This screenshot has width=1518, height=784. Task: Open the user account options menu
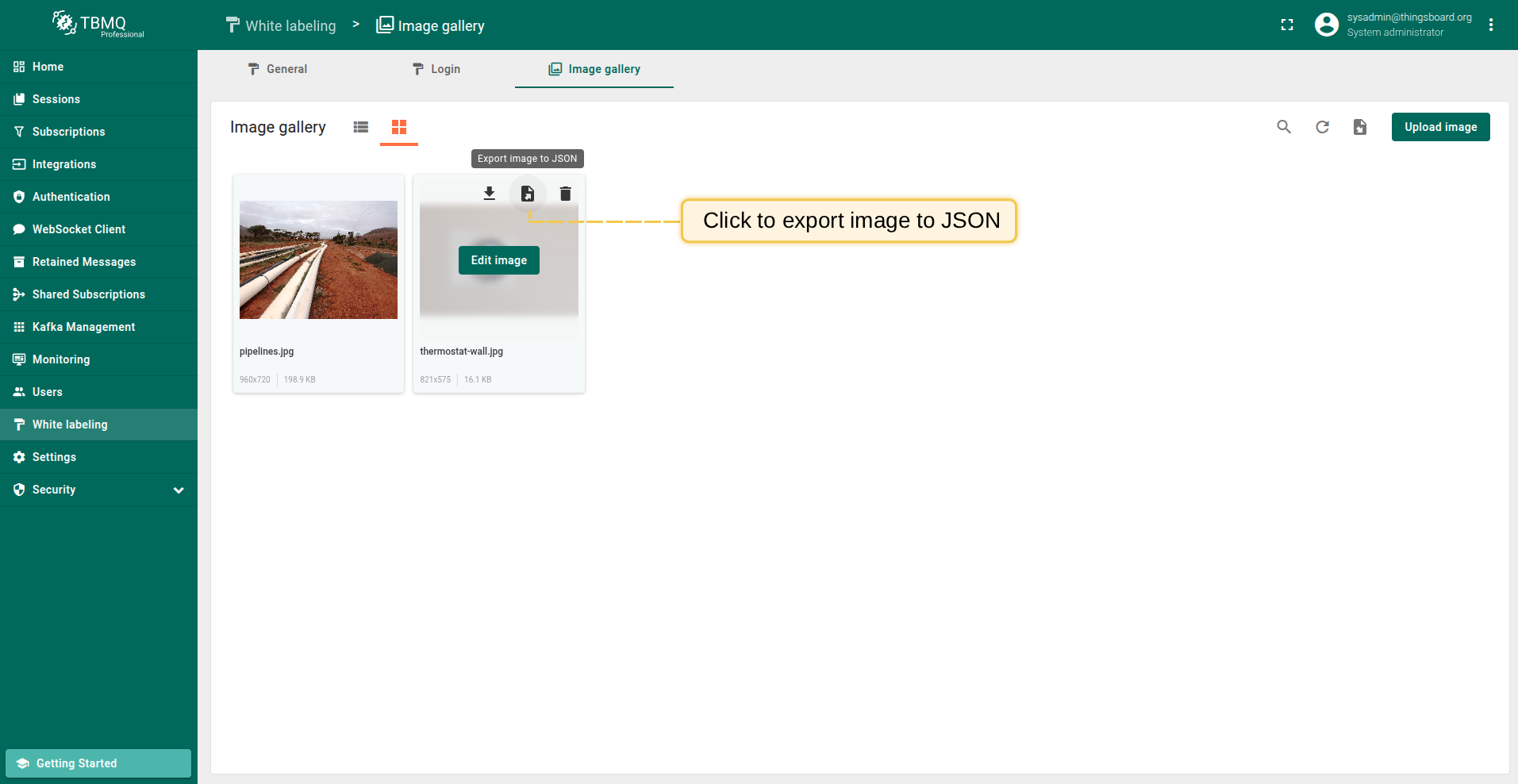[1491, 25]
